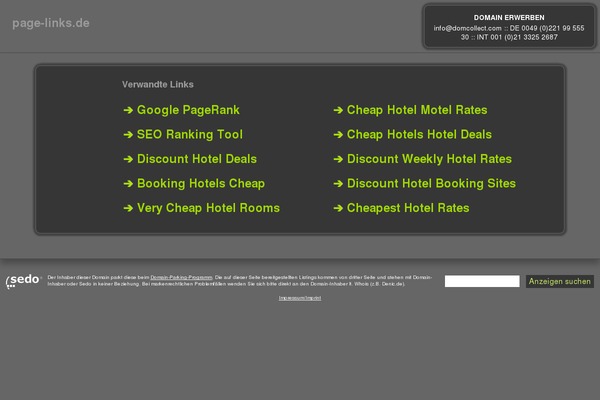
Task: Click the Cheap Hotel Motel Rates link
Action: [417, 110]
